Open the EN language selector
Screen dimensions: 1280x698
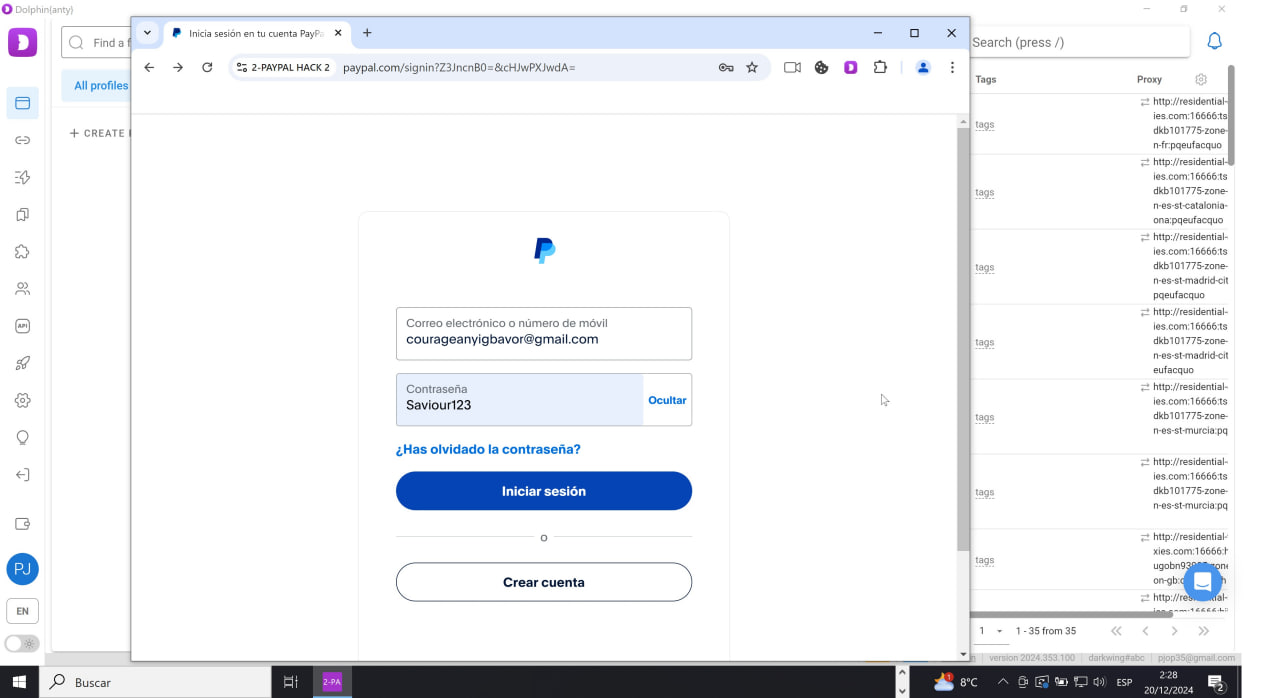(22, 610)
